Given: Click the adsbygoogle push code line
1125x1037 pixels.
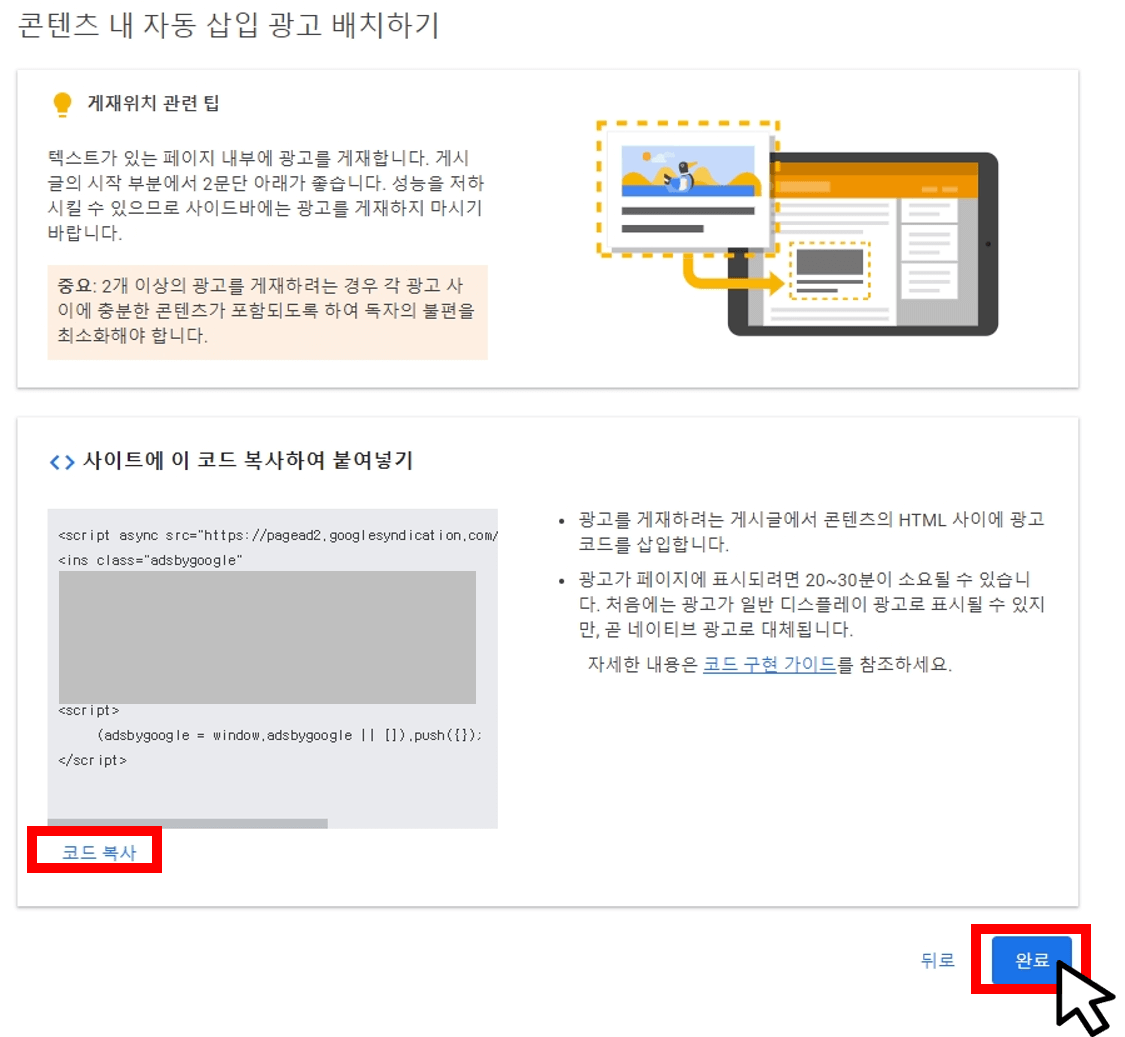Looking at the screenshot, I should click(x=289, y=735).
